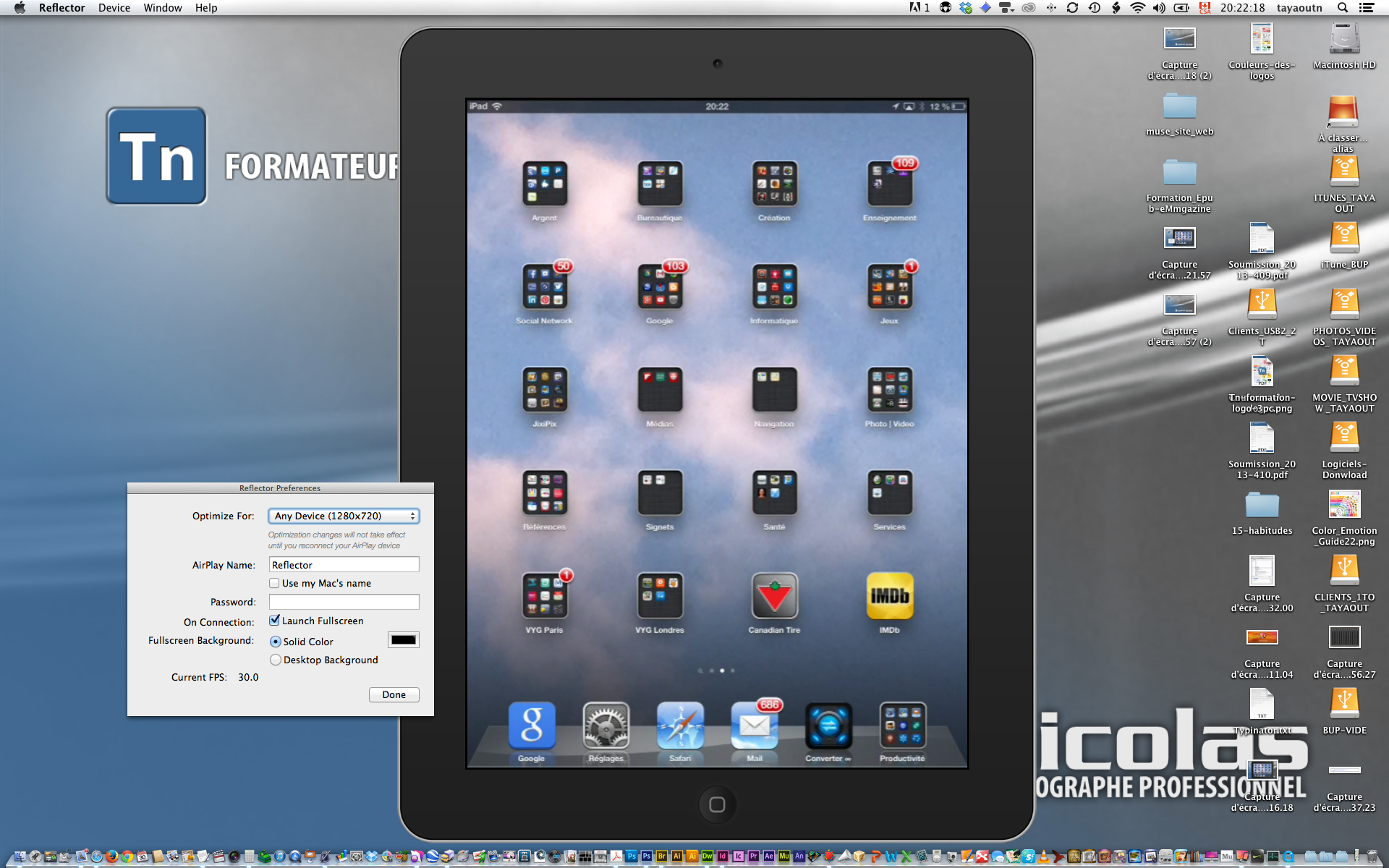
Task: Click the AirPlay Name field
Action: [x=344, y=565]
